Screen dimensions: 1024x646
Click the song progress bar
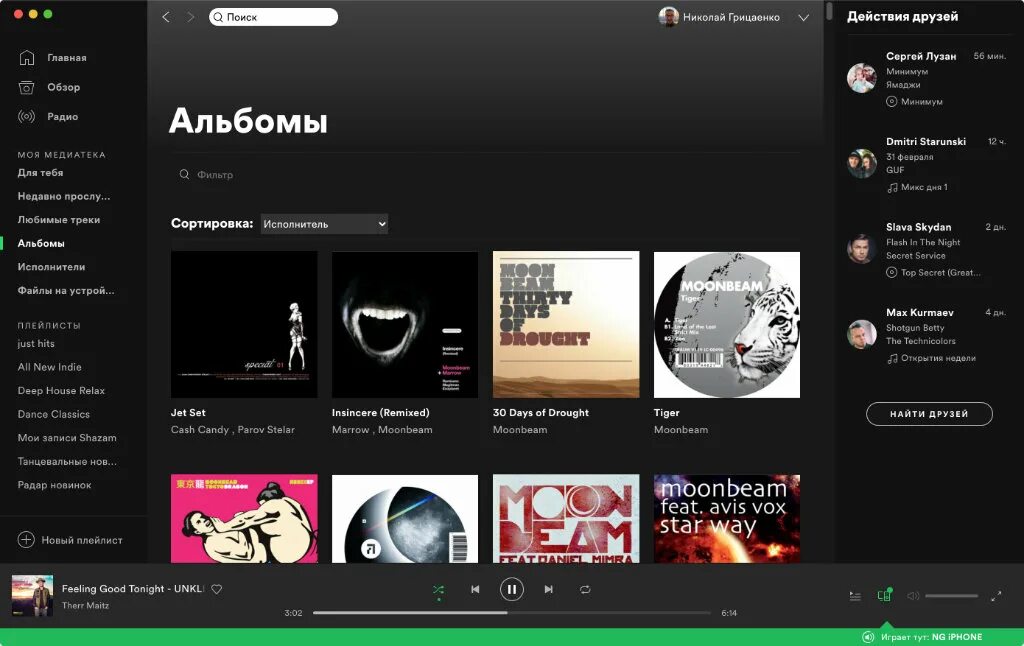point(511,613)
